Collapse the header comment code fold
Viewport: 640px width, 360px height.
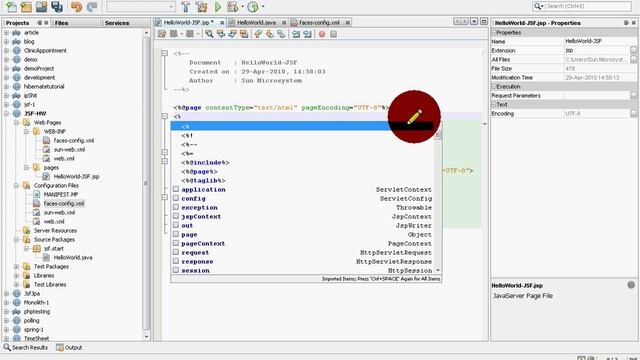164,53
